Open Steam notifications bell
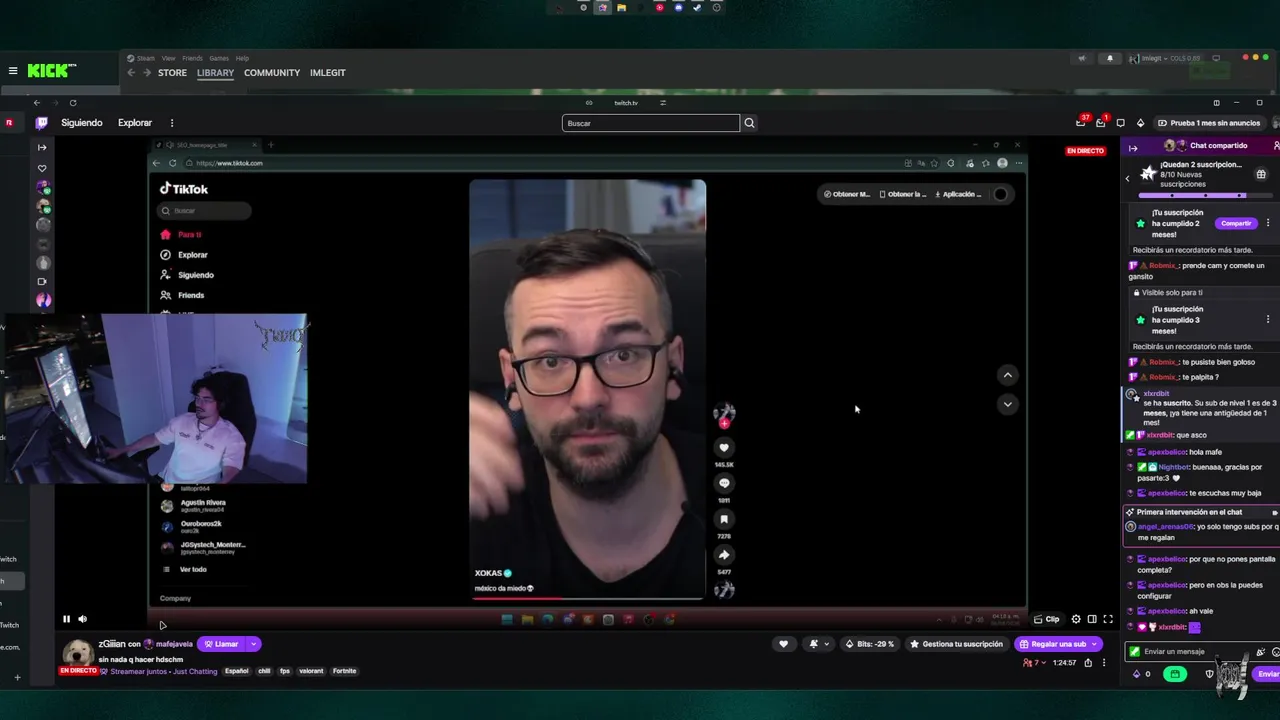The width and height of the screenshot is (1280, 720). click(1109, 58)
